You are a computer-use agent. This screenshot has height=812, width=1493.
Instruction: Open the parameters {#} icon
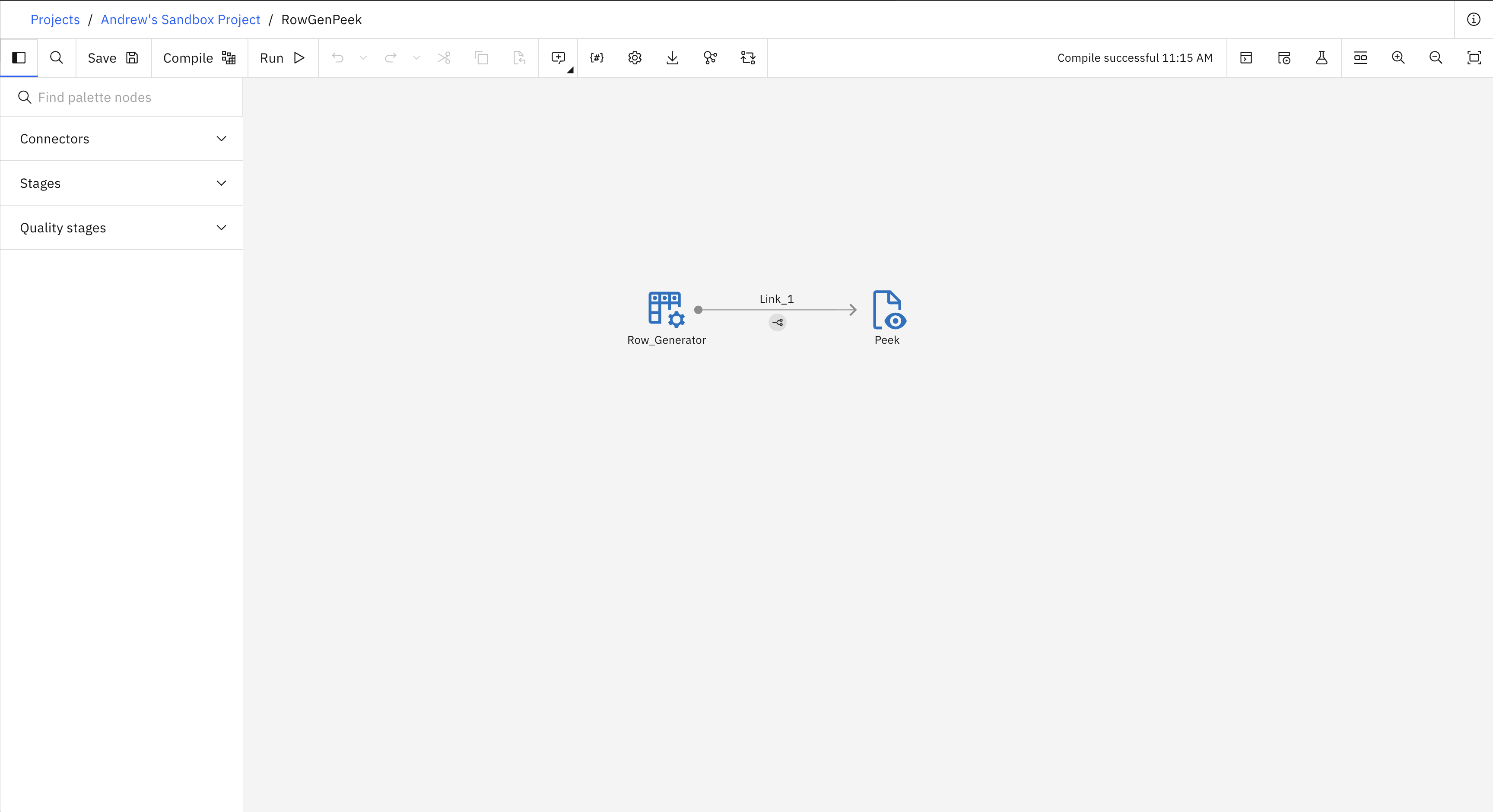click(597, 58)
